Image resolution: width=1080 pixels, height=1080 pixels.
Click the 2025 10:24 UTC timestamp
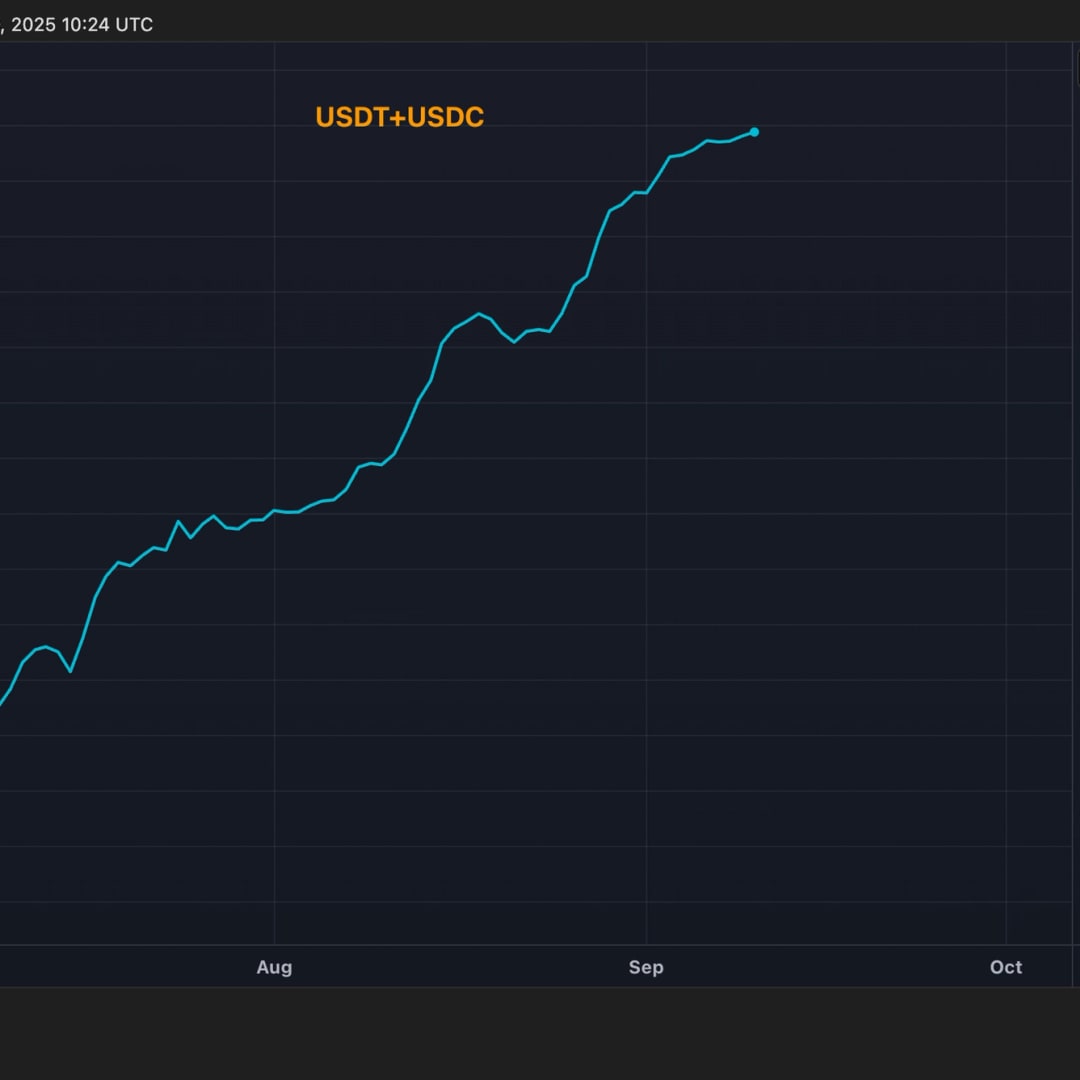click(x=82, y=25)
